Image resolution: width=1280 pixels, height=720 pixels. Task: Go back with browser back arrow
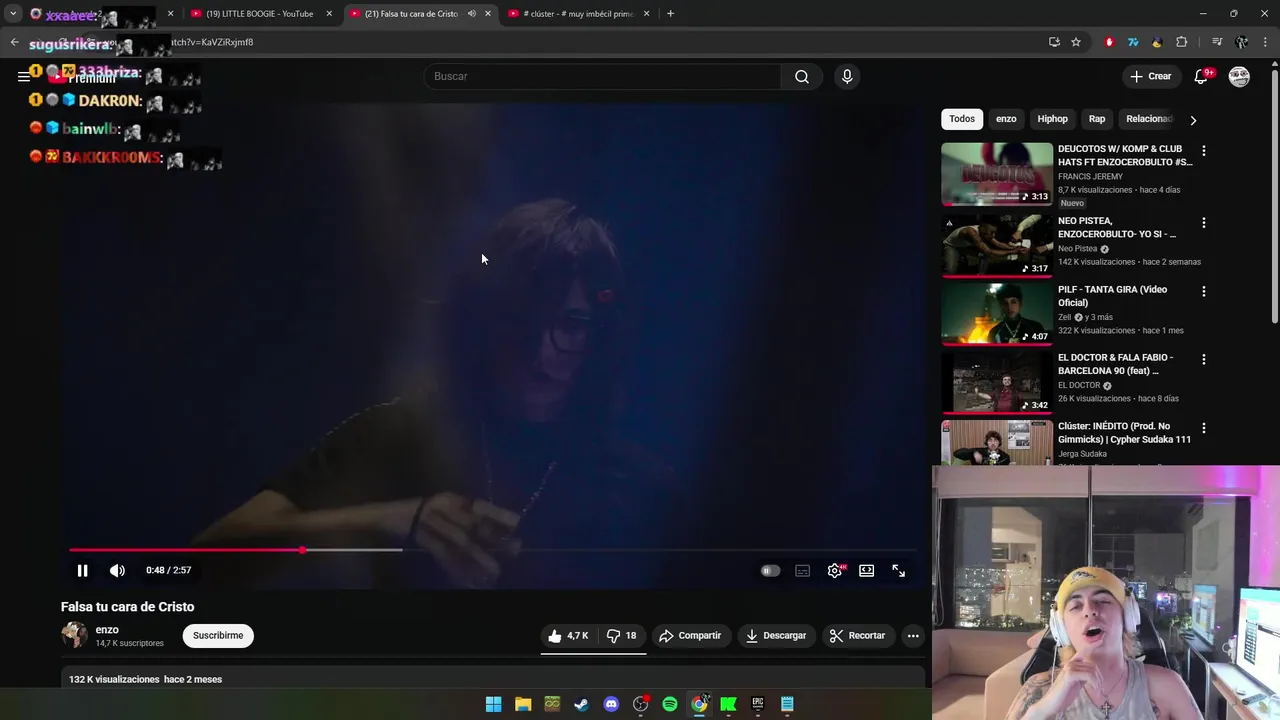click(x=14, y=42)
